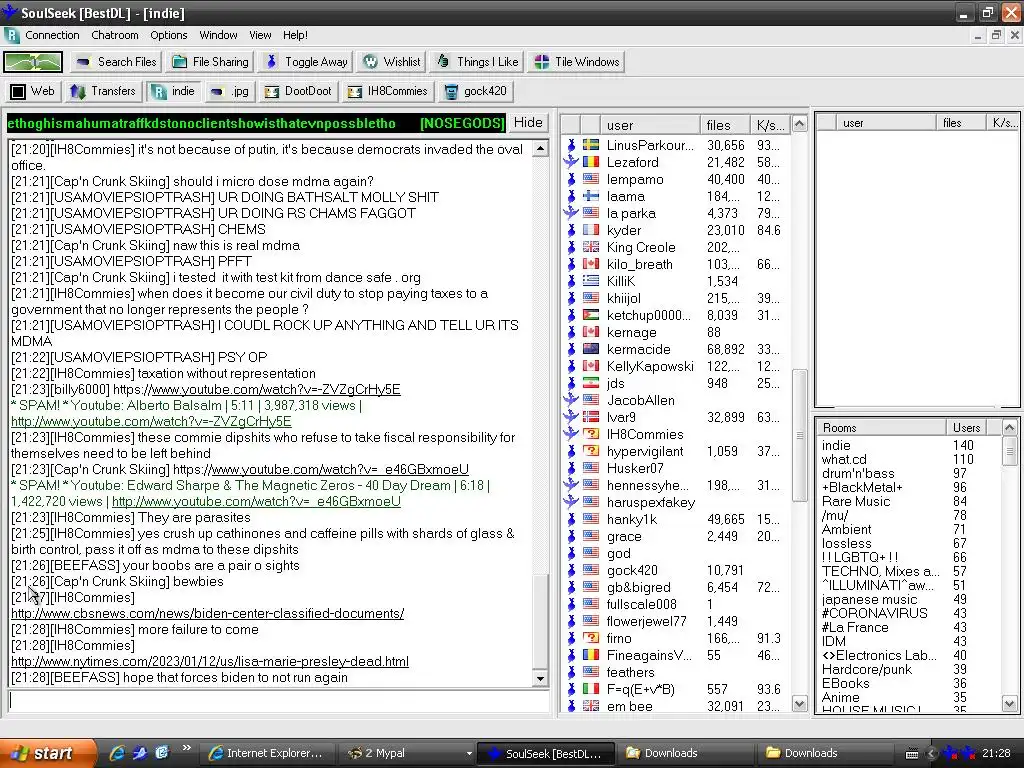This screenshot has height=768, width=1024.
Task: Click user list scrollbar down arrow
Action: pos(799,704)
